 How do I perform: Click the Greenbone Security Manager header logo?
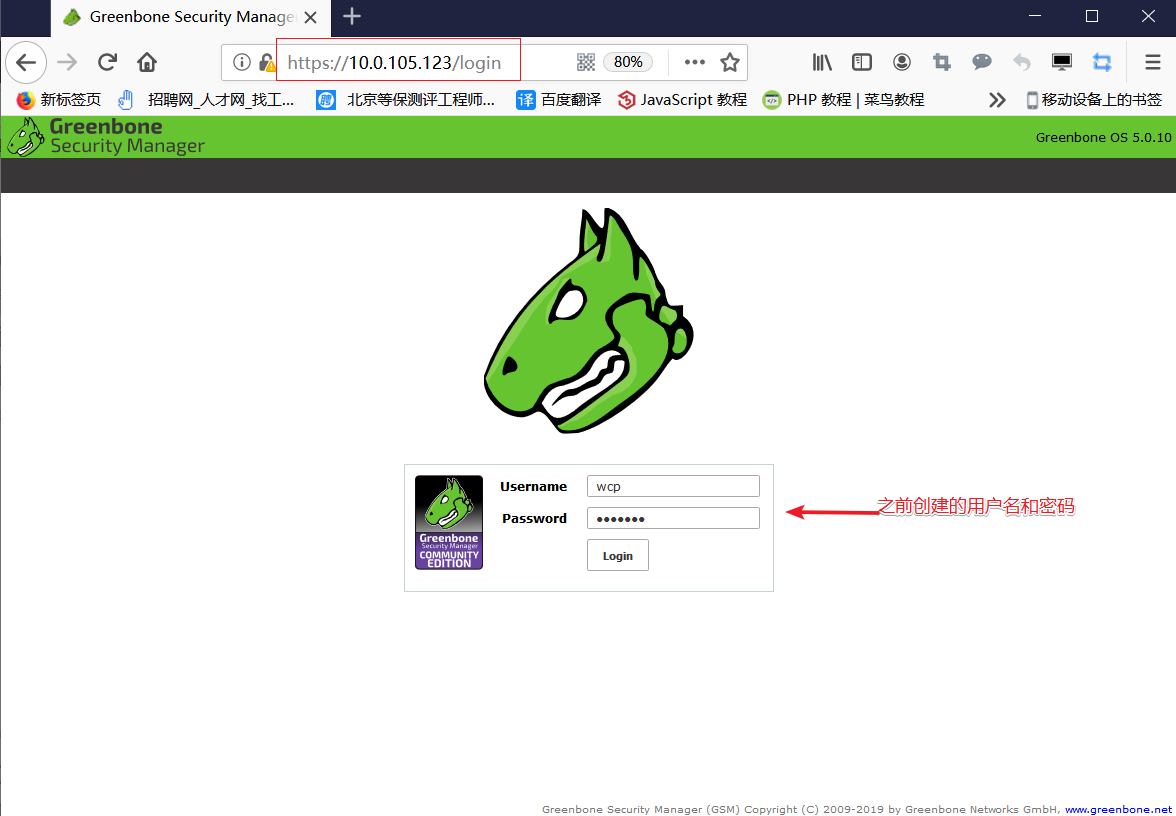pyautogui.click(x=106, y=136)
